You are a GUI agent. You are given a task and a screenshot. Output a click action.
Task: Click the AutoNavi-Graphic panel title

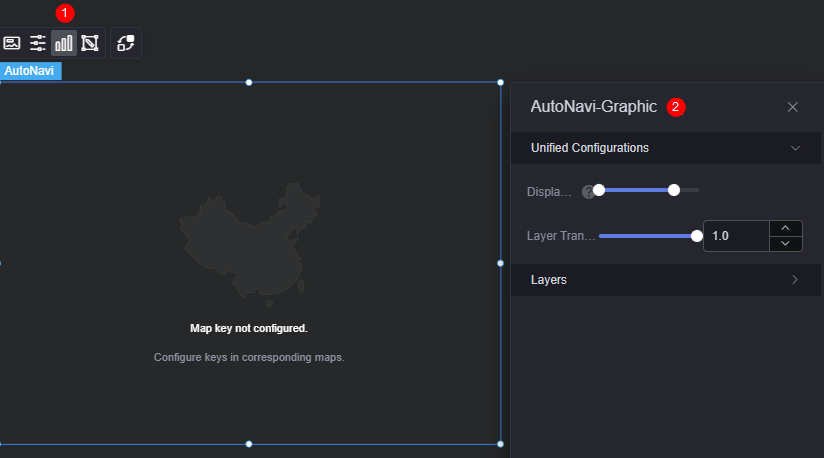coord(593,107)
